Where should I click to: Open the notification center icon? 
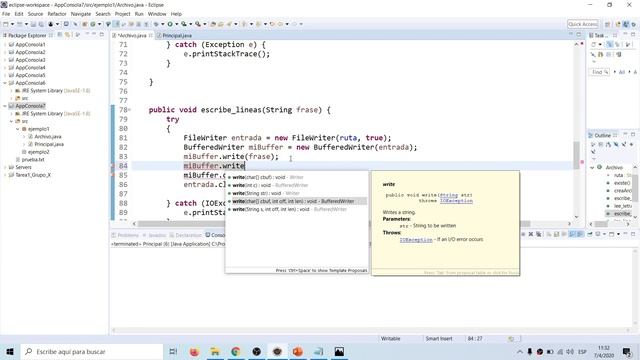[x=627, y=351]
